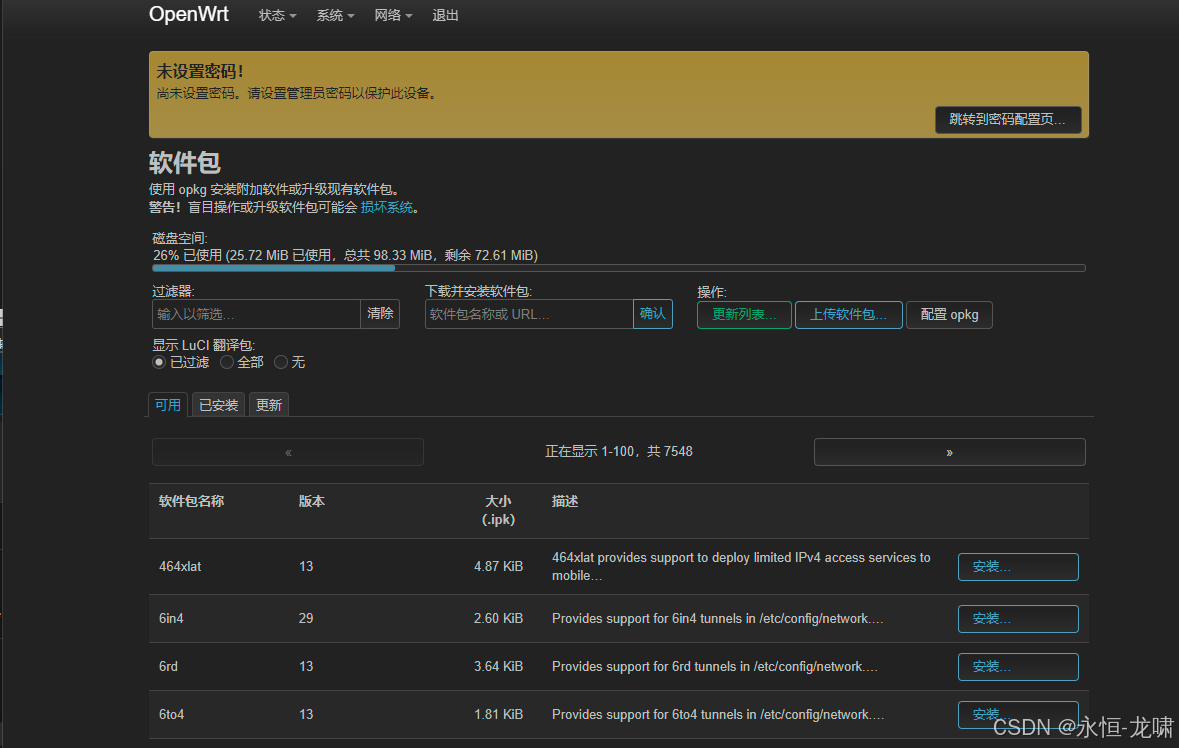
Task: Click 退出 to log out
Action: (445, 16)
